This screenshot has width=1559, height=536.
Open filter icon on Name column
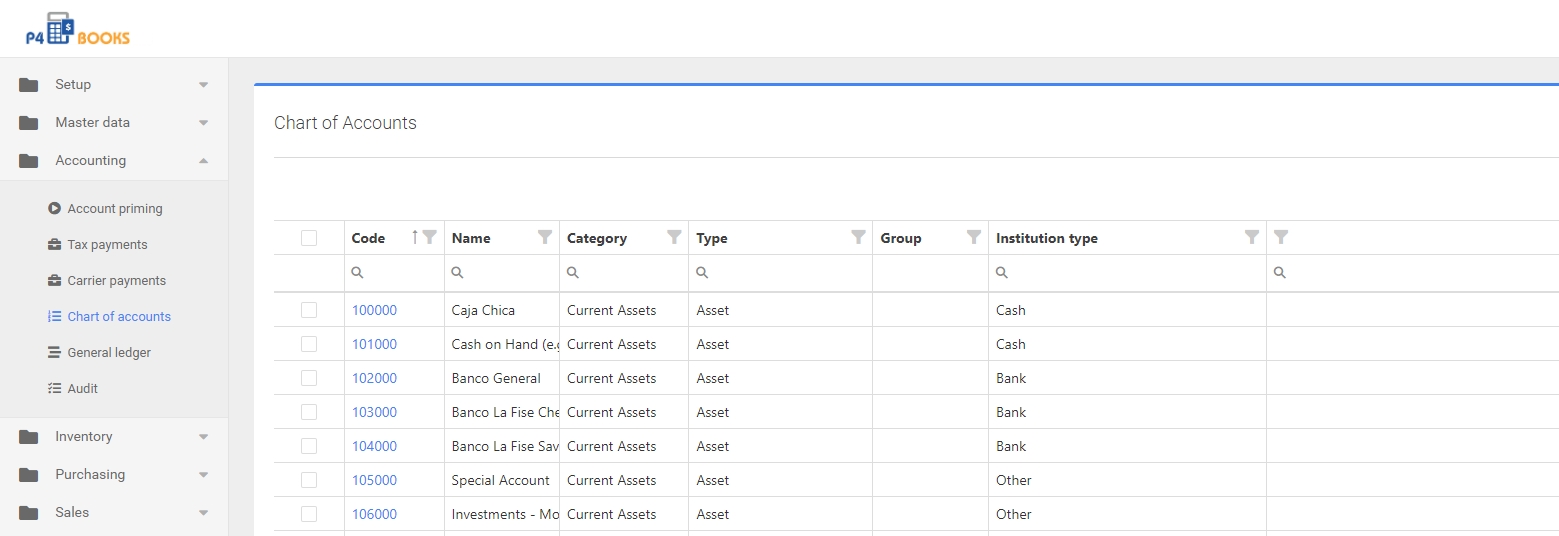pyautogui.click(x=545, y=238)
